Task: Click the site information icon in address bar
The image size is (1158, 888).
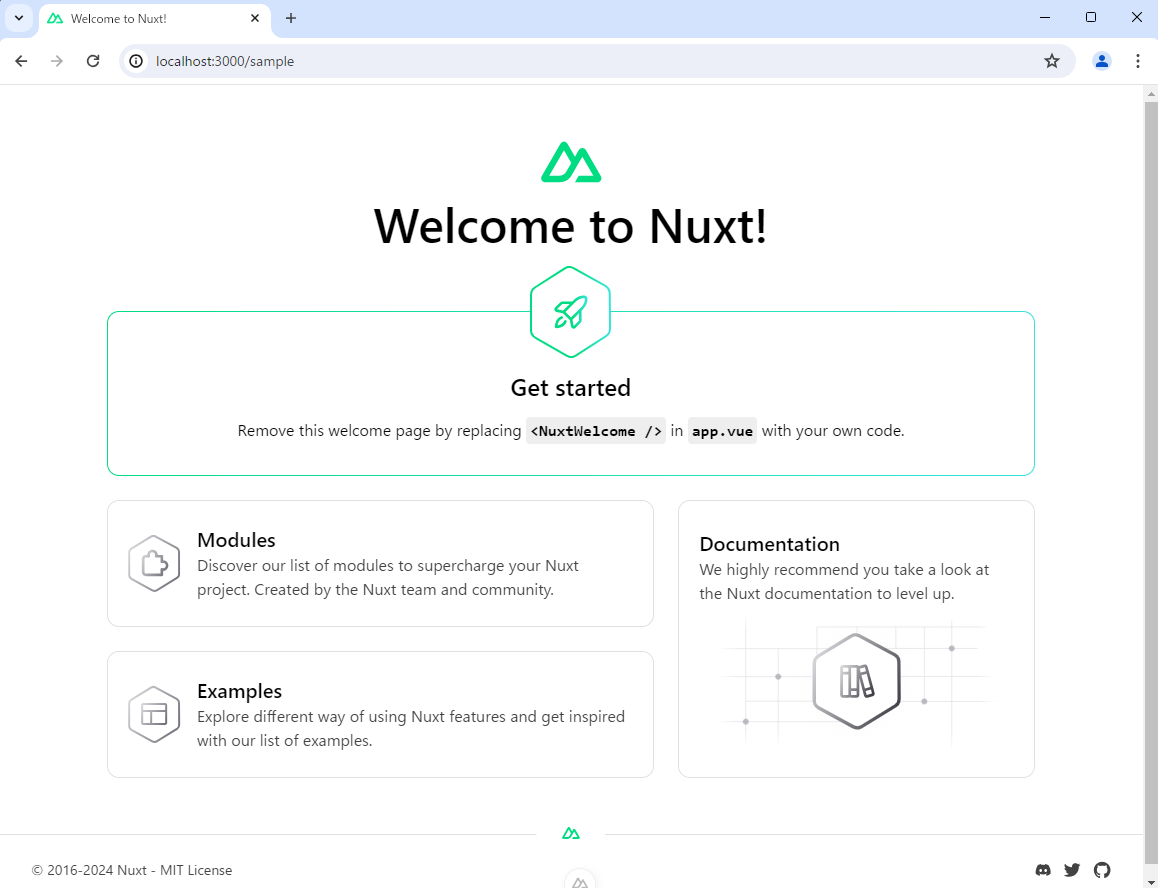Action: click(135, 61)
